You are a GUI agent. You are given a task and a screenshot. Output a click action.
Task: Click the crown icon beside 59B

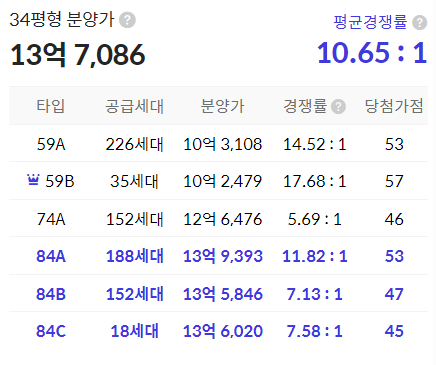pos(33,180)
